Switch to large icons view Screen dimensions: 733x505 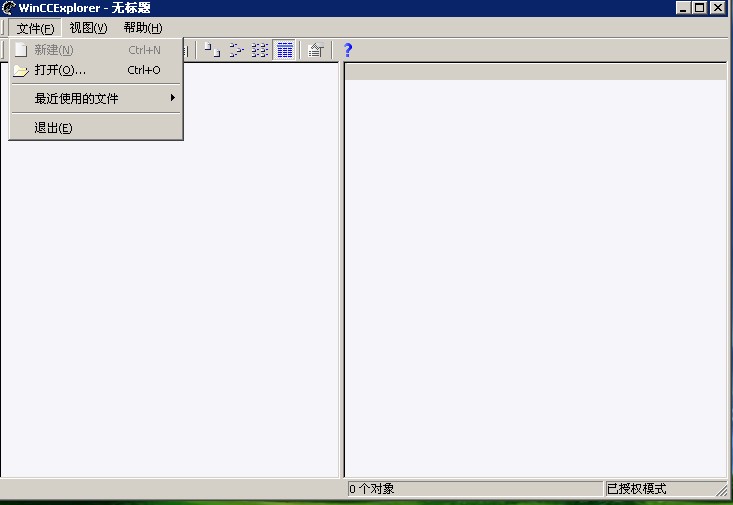click(x=212, y=49)
